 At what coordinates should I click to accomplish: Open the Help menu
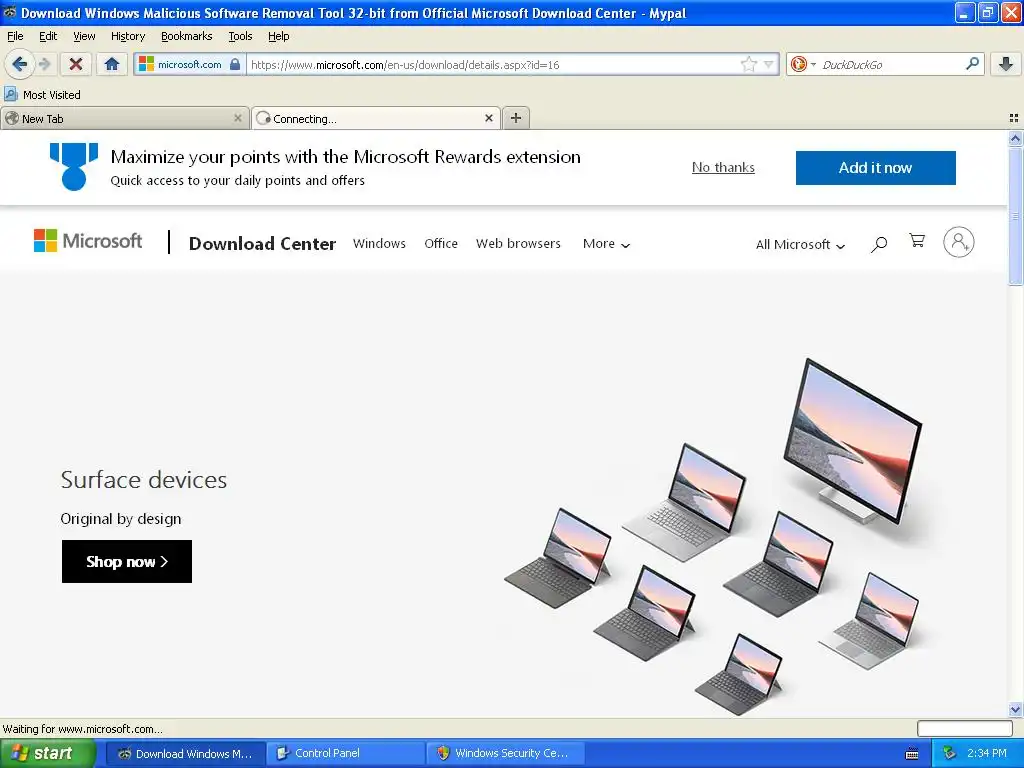[x=278, y=36]
